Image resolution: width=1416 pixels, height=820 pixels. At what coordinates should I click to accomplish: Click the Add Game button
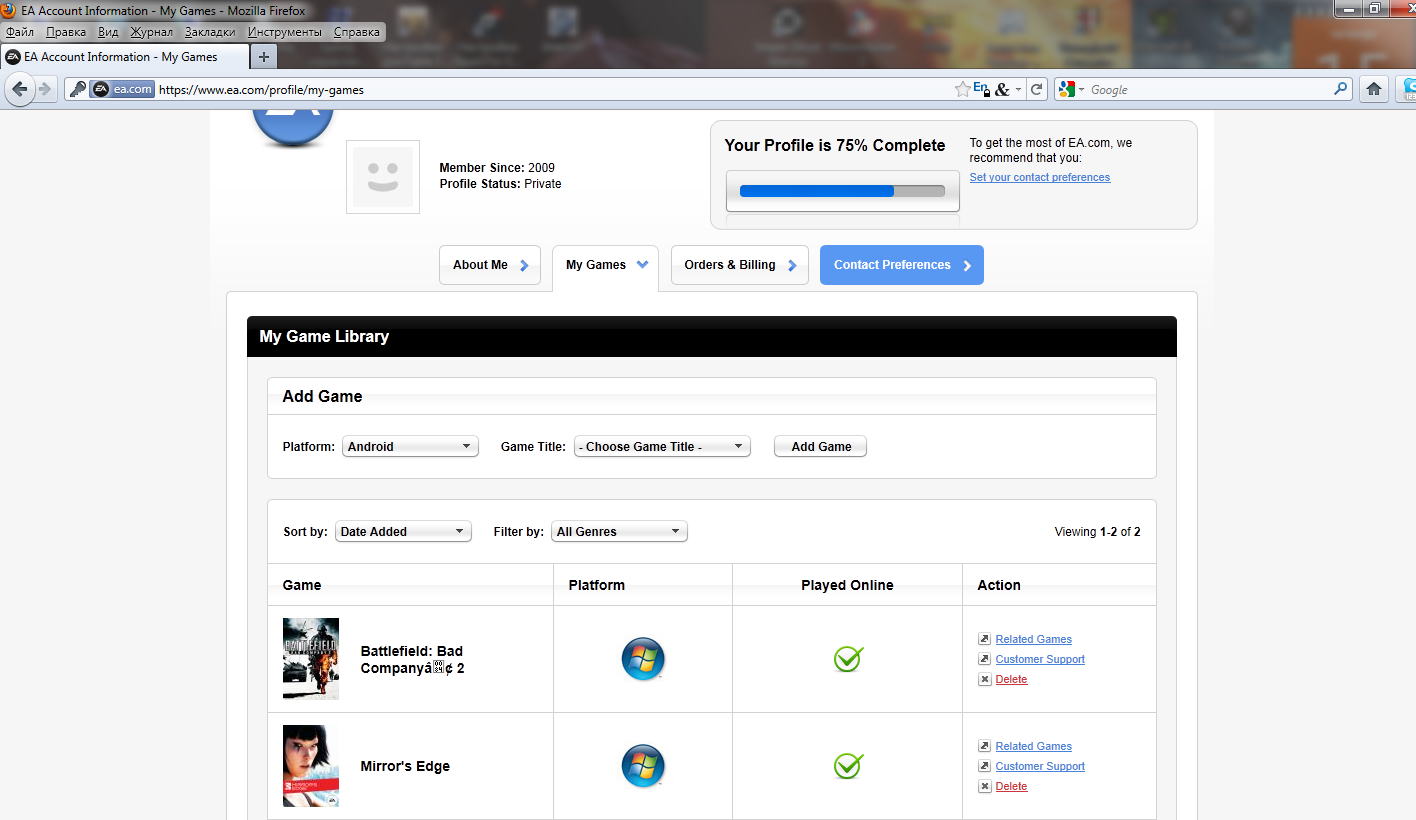coord(821,447)
